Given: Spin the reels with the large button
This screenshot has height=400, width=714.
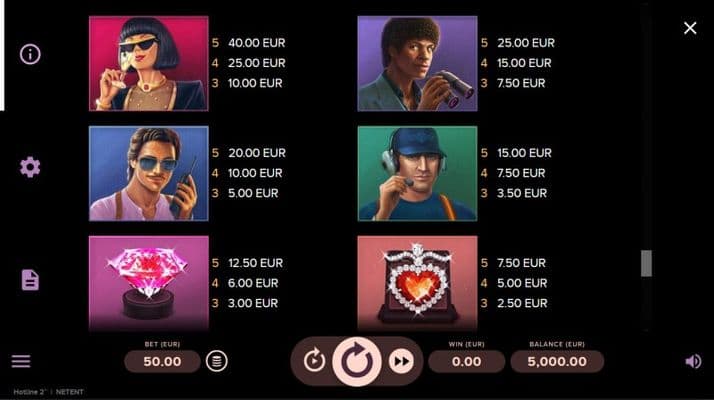Looking at the screenshot, I should click(357, 361).
